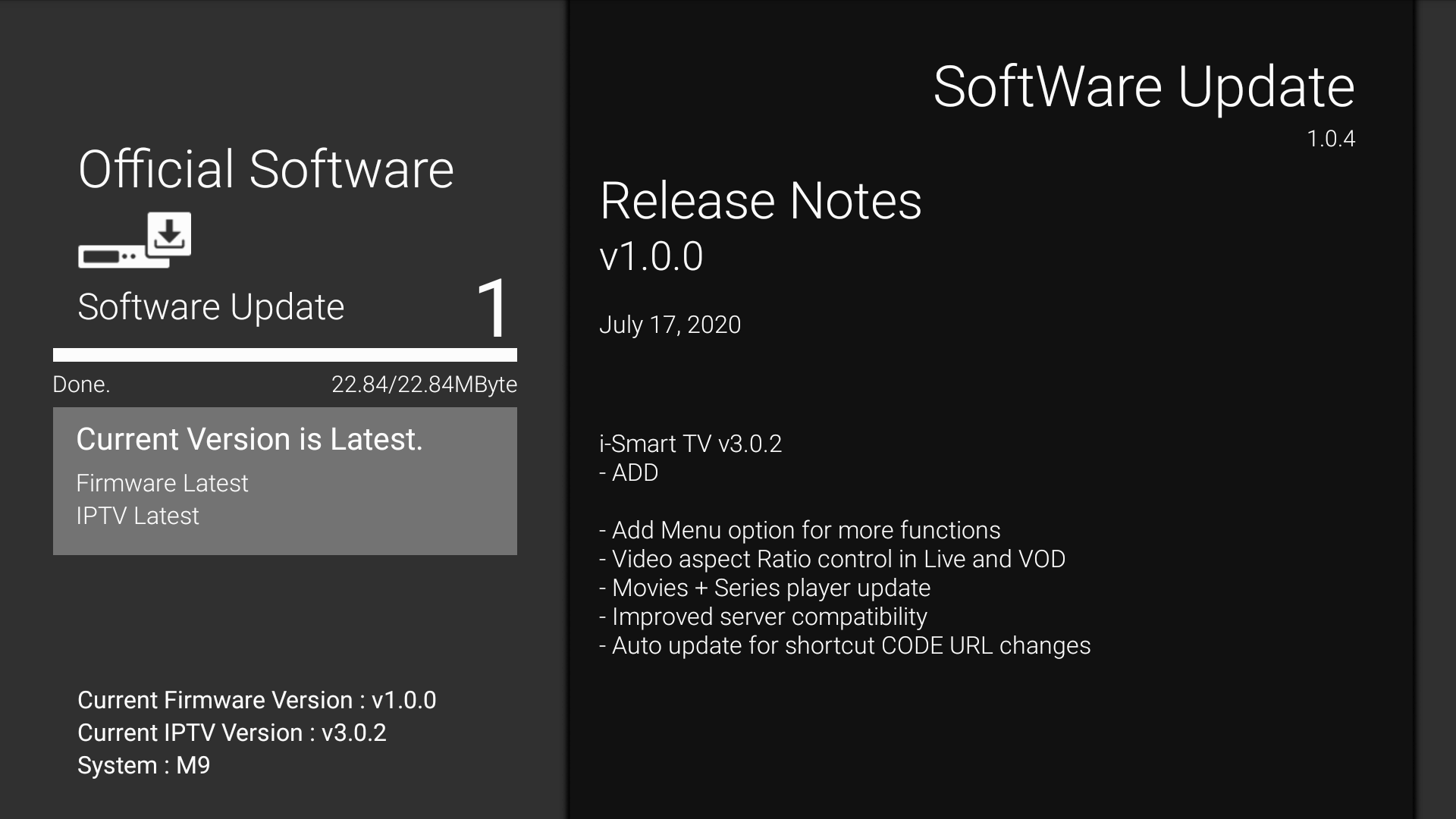Click the download progress bar
Screen dimensions: 1456x819
point(285,355)
